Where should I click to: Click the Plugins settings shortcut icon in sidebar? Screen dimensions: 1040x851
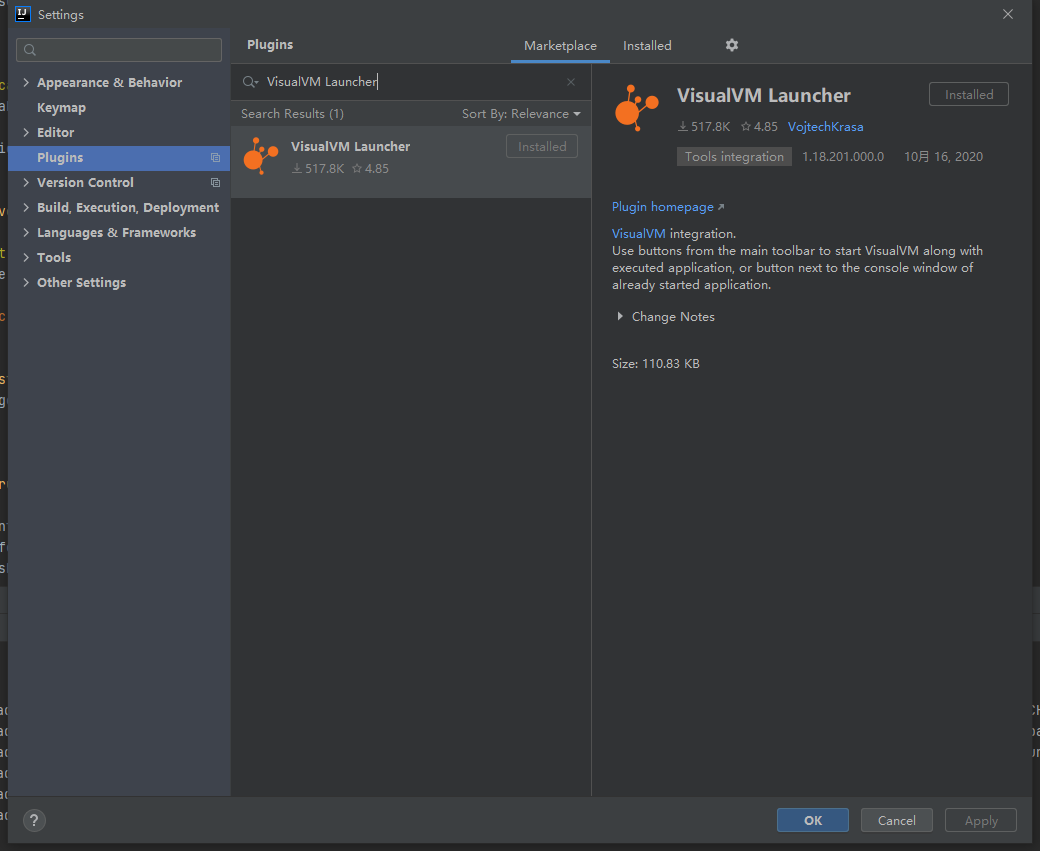pos(215,157)
